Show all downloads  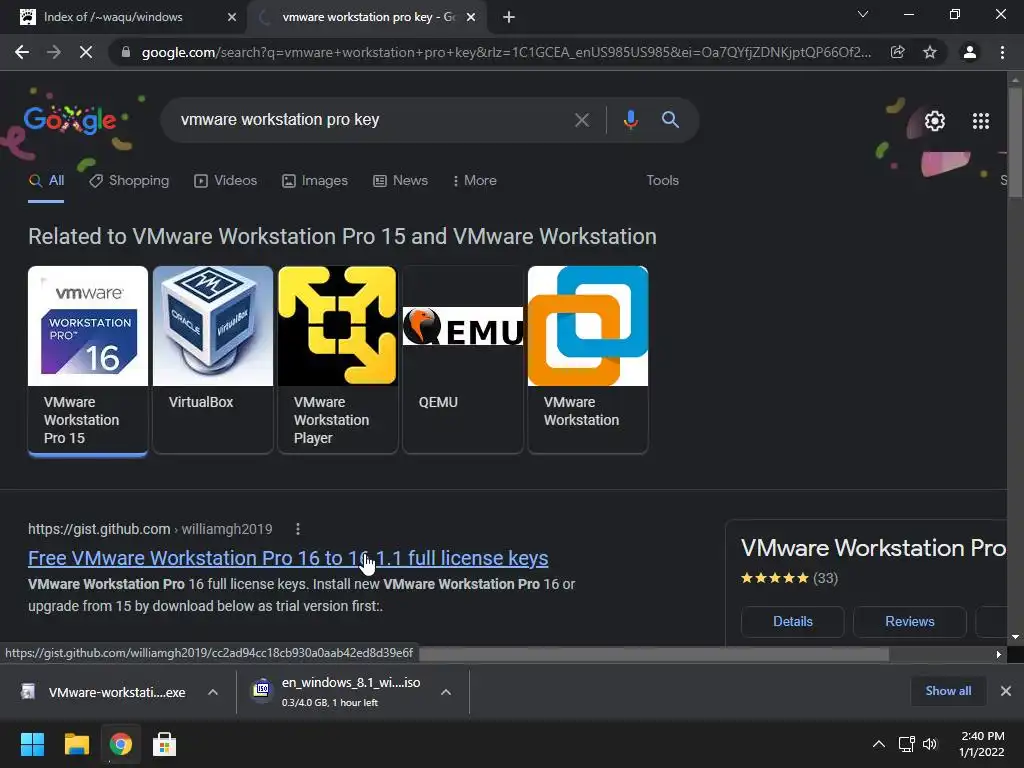(948, 691)
